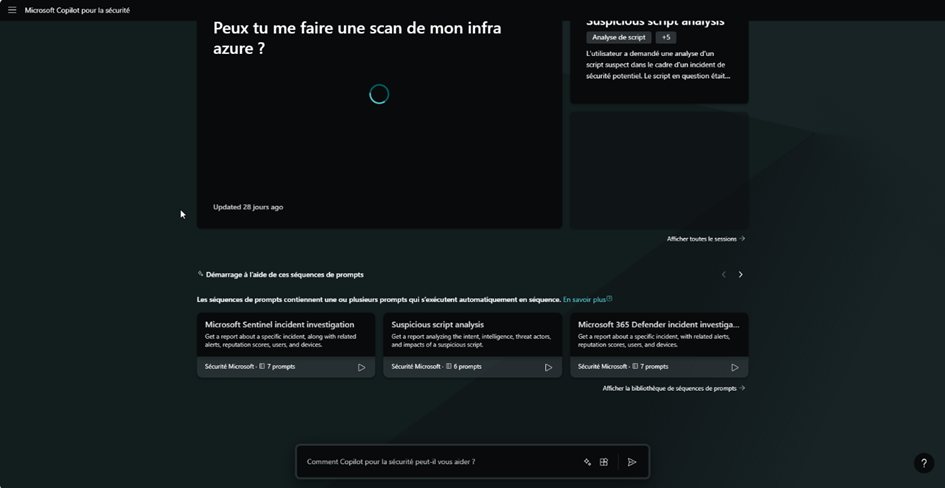Click the Microsoft Copilot pour la sécurité title
The image size is (945, 488).
77,10
